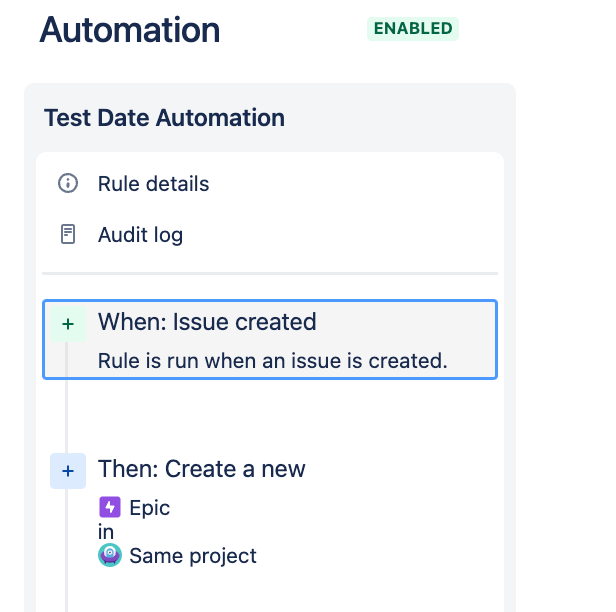Open the Rule details menu item
Viewport: 616px width, 612px height.
pos(153,184)
